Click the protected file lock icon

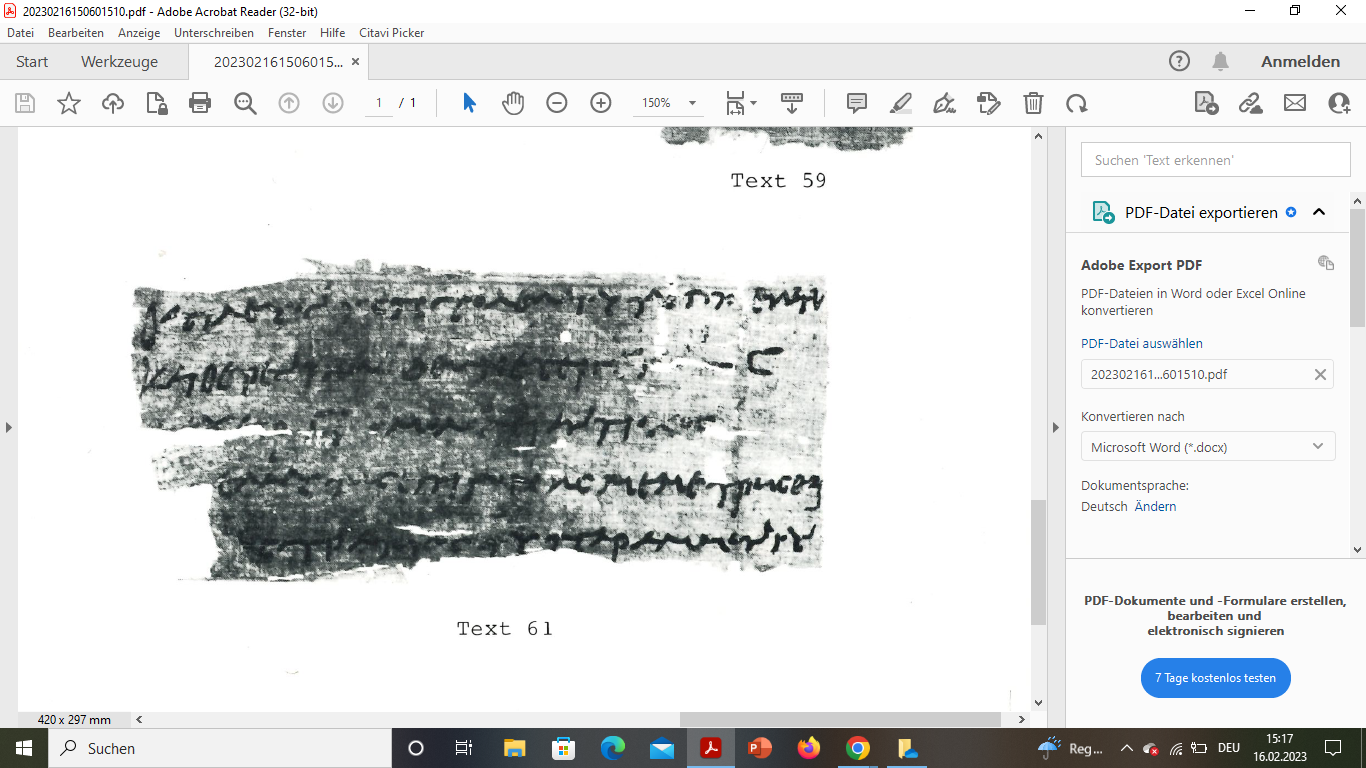(x=157, y=103)
